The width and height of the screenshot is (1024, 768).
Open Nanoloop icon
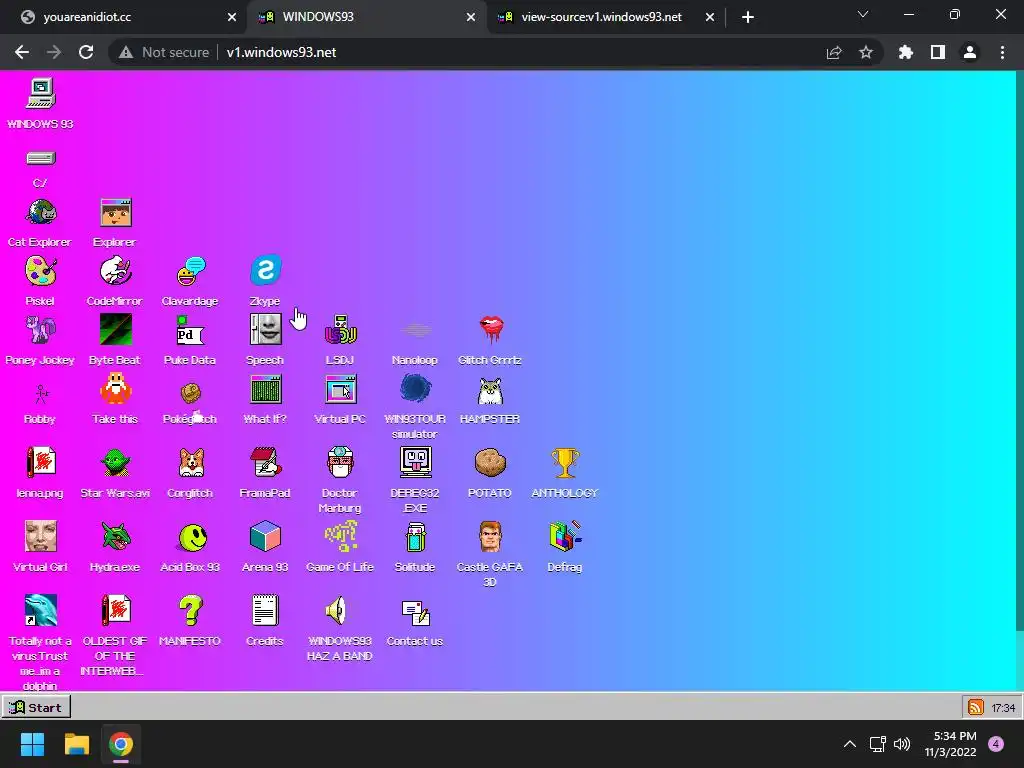pyautogui.click(x=415, y=330)
